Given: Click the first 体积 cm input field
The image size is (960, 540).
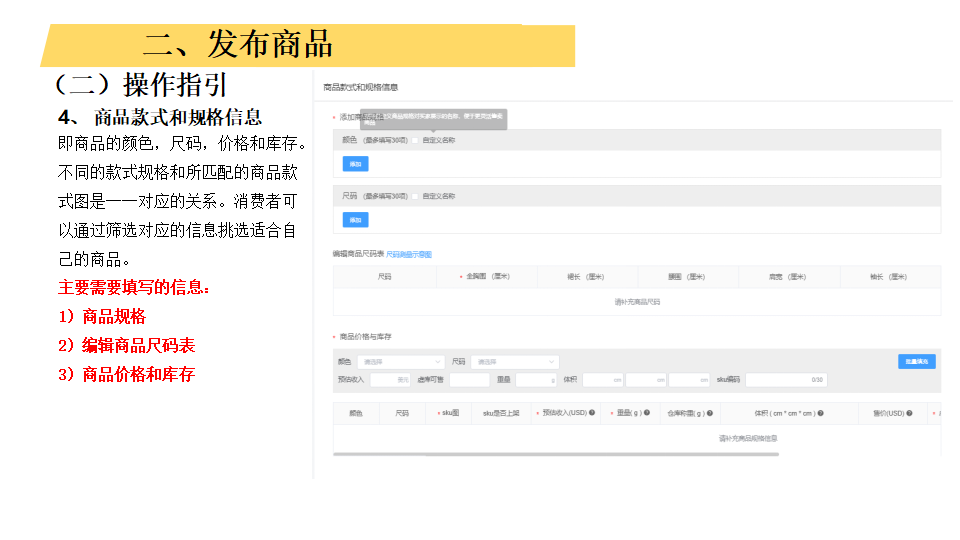Looking at the screenshot, I should coord(603,380).
